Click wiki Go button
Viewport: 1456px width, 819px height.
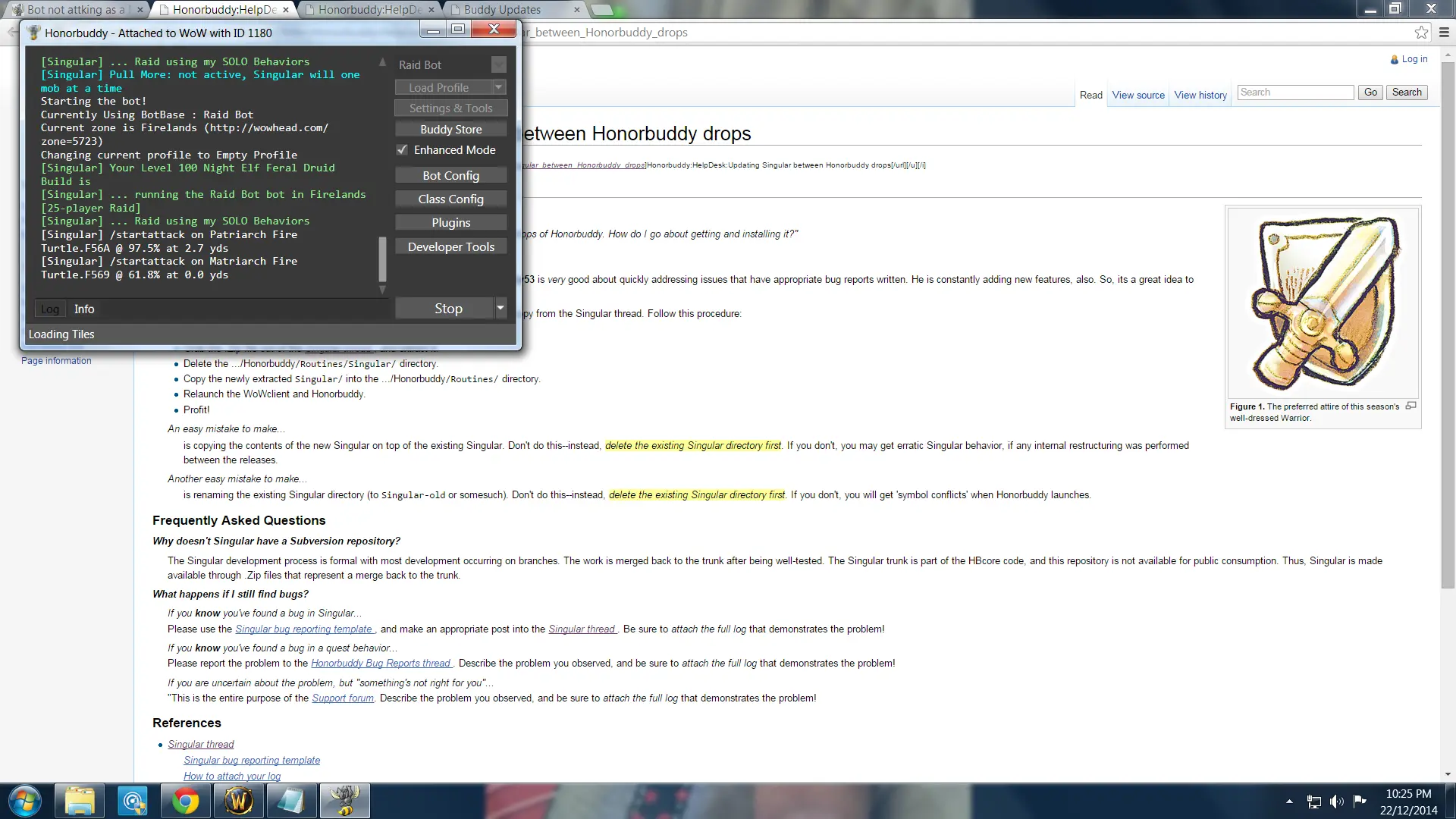1370,93
